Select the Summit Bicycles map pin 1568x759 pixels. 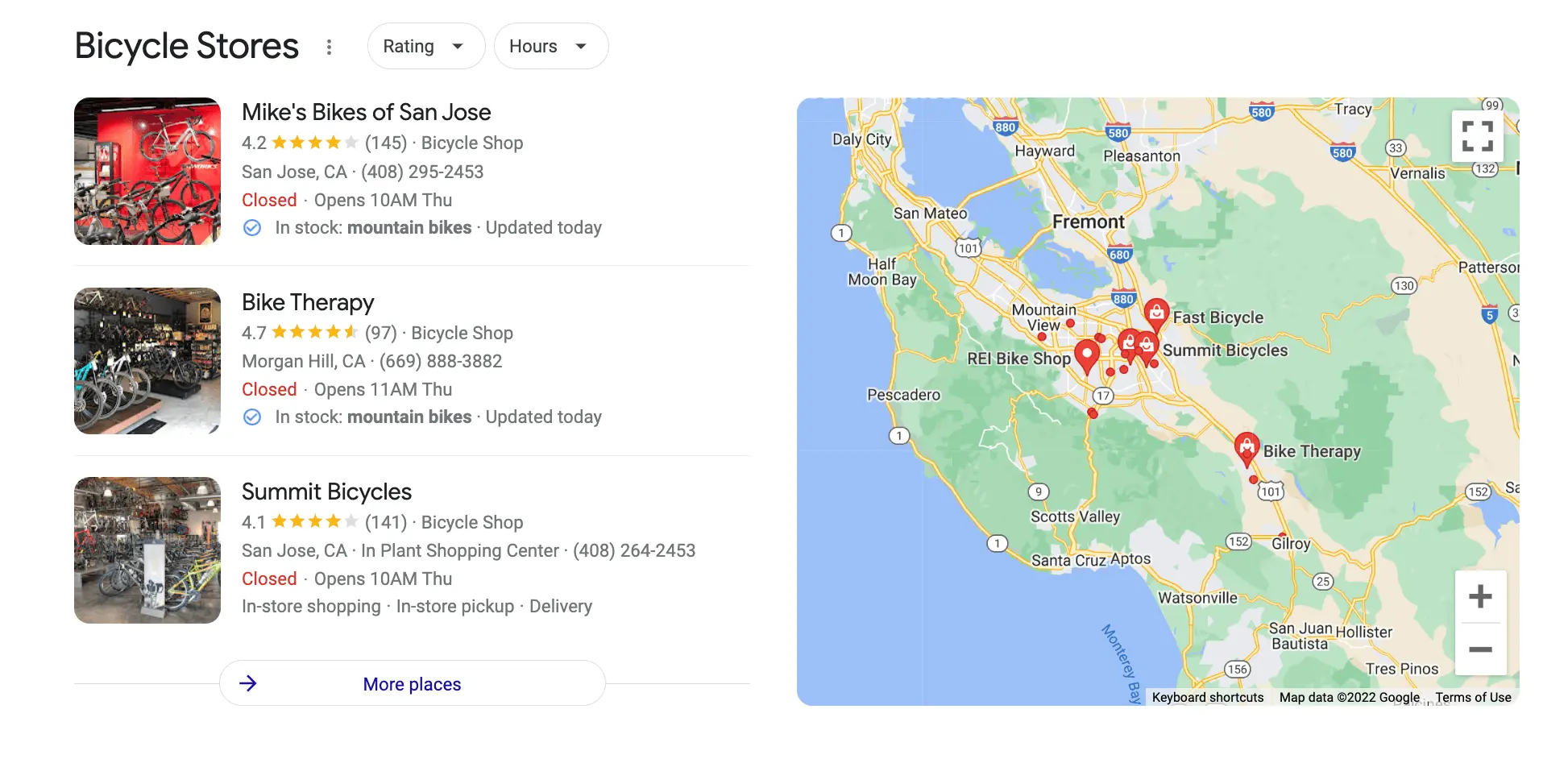1147,347
